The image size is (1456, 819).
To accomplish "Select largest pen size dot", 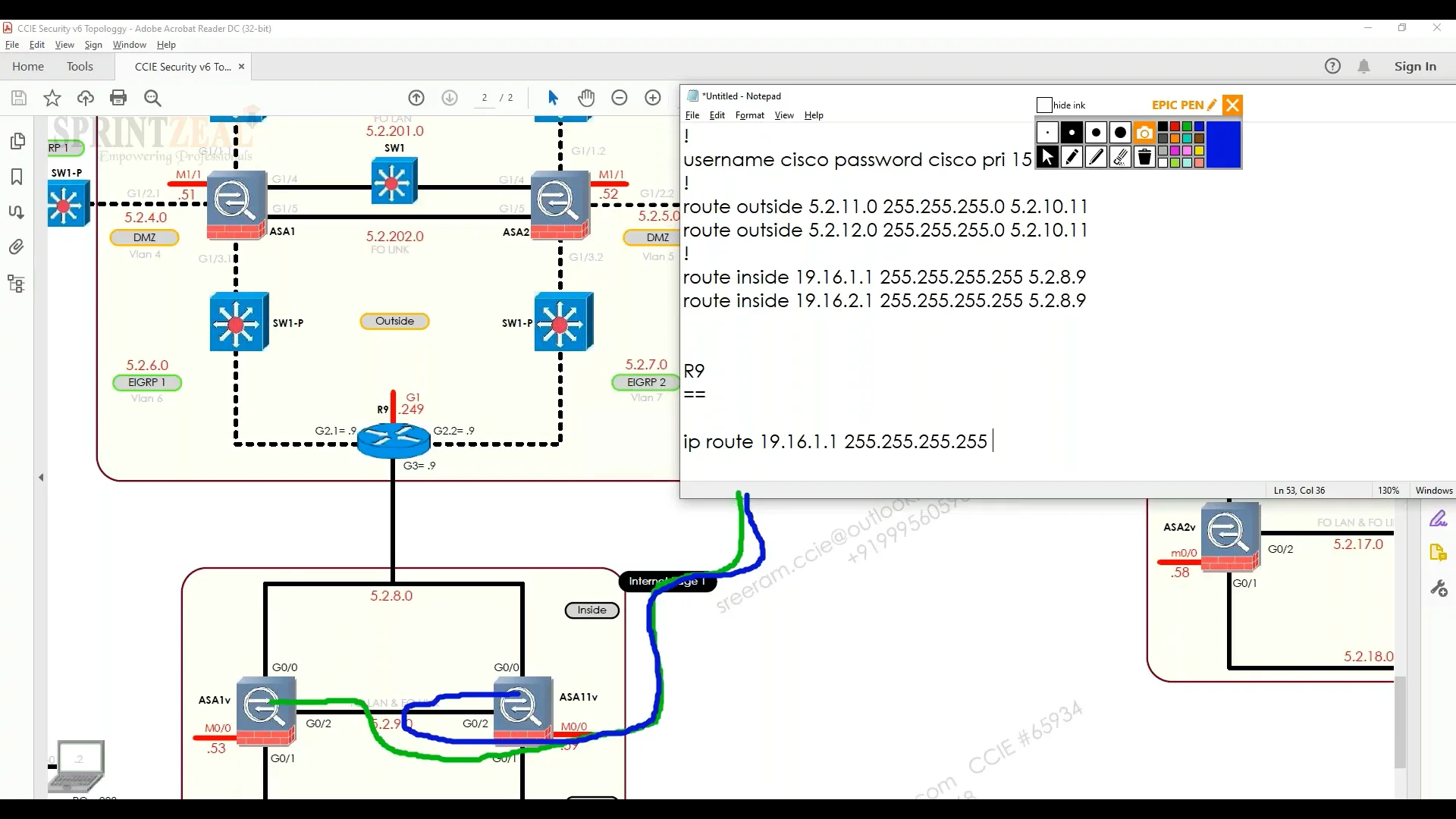I will pyautogui.click(x=1120, y=133).
